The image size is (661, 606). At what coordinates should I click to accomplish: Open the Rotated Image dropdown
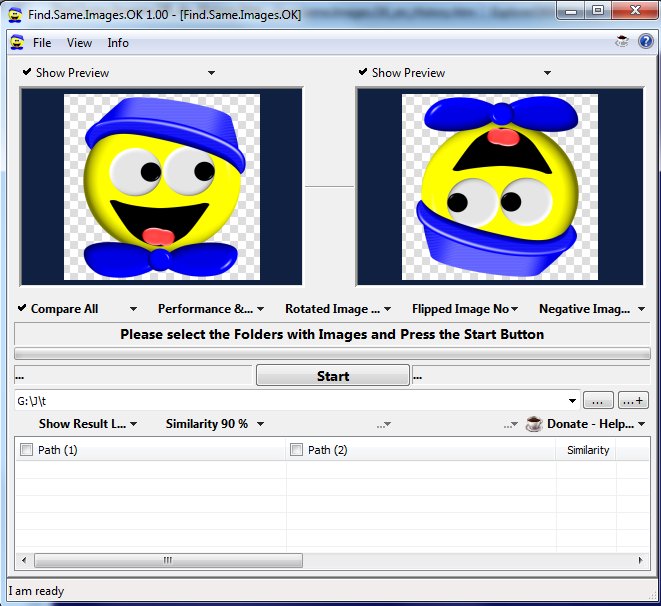coord(338,309)
